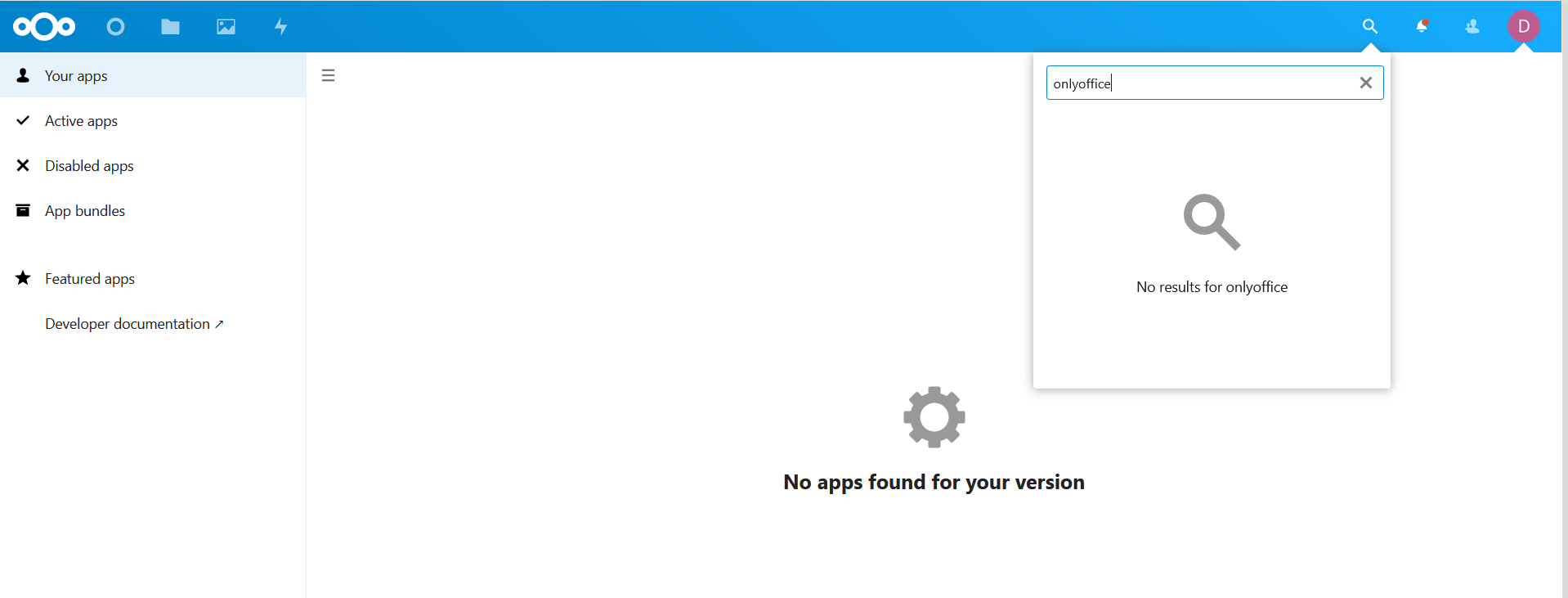This screenshot has width=1568, height=598.
Task: Toggle the app navigation hamburger
Action: click(329, 76)
